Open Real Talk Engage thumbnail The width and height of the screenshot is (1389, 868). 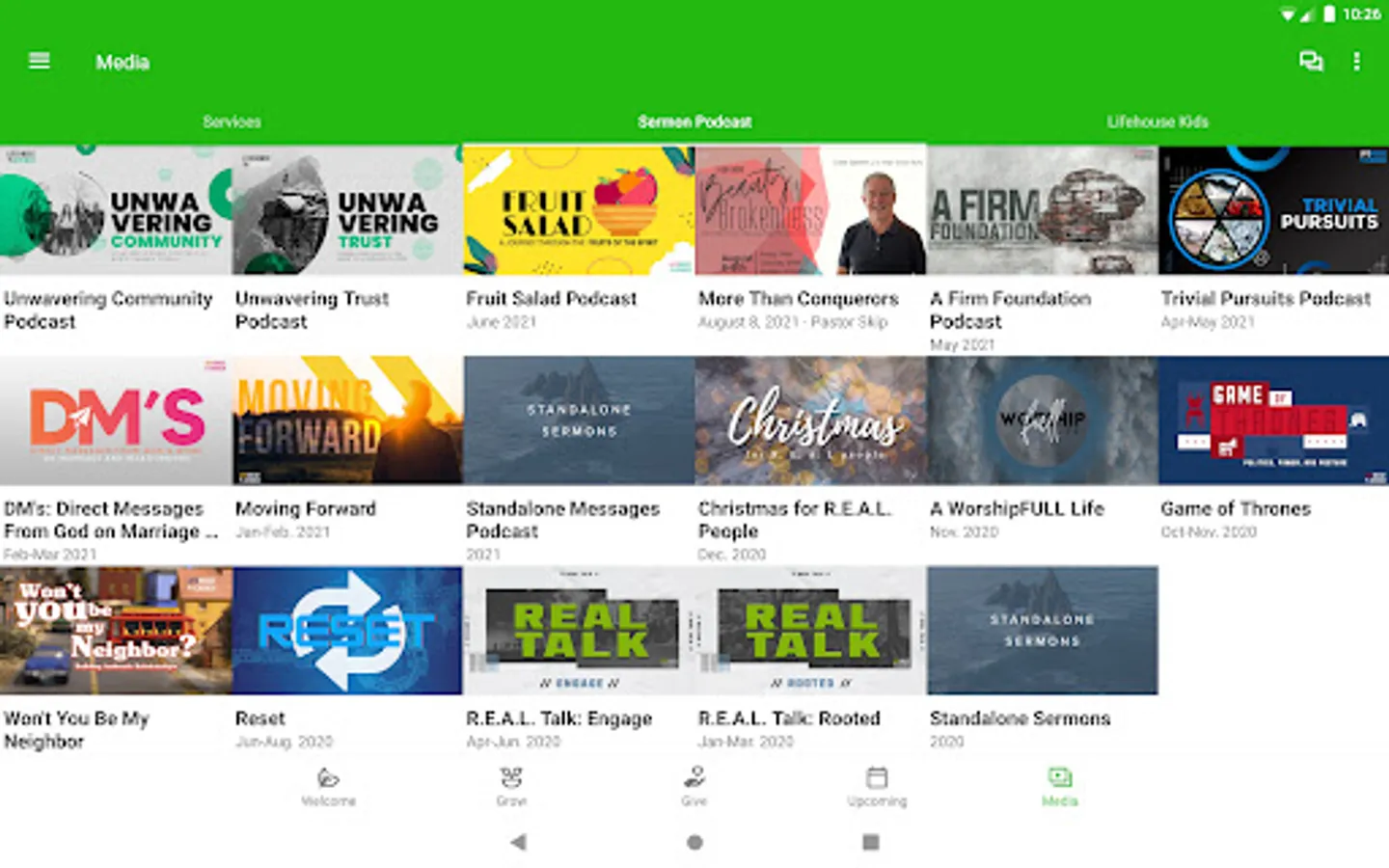point(579,630)
